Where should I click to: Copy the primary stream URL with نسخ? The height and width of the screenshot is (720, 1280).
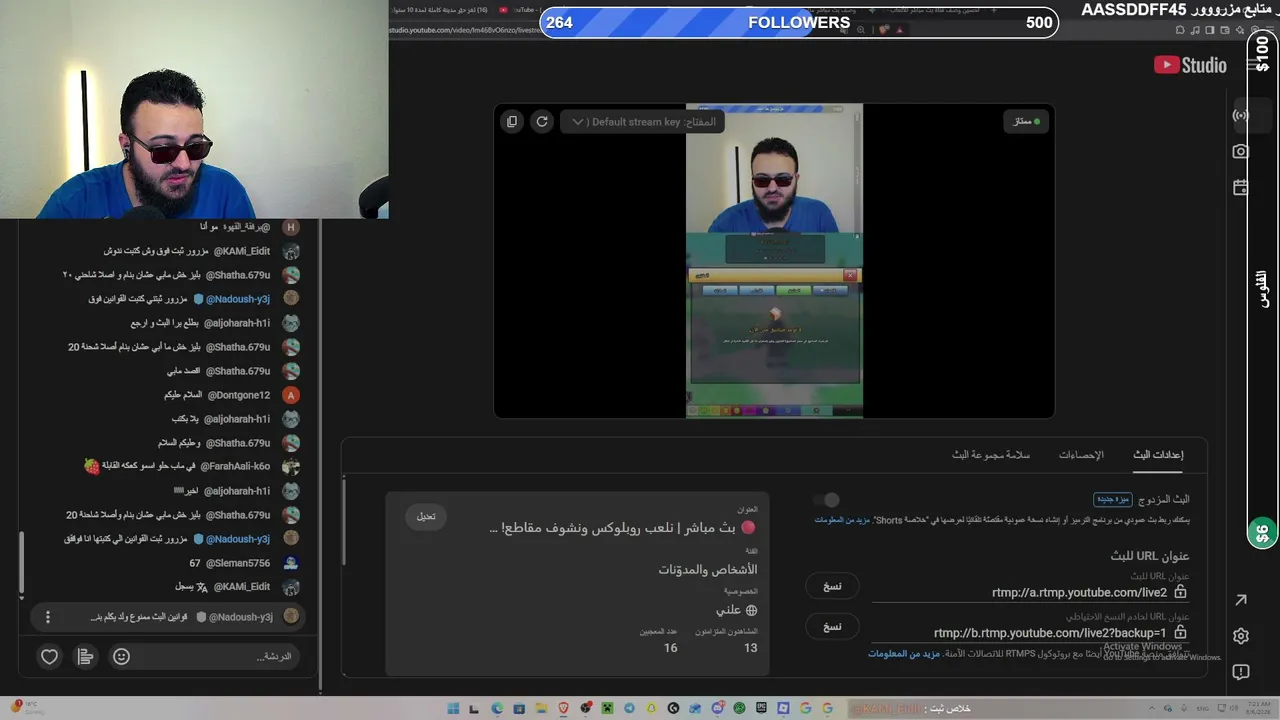(x=832, y=586)
